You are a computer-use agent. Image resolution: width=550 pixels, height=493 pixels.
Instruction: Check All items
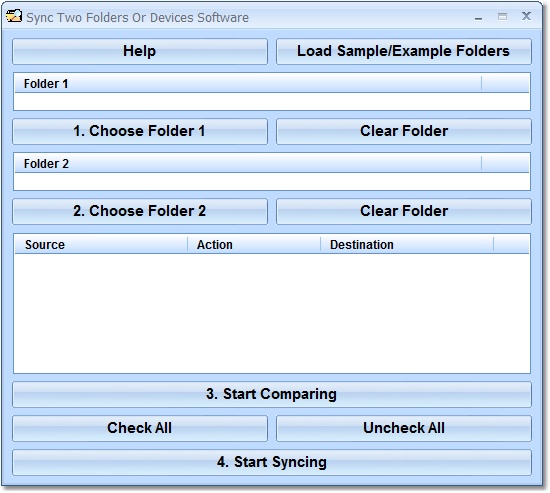click(x=140, y=428)
